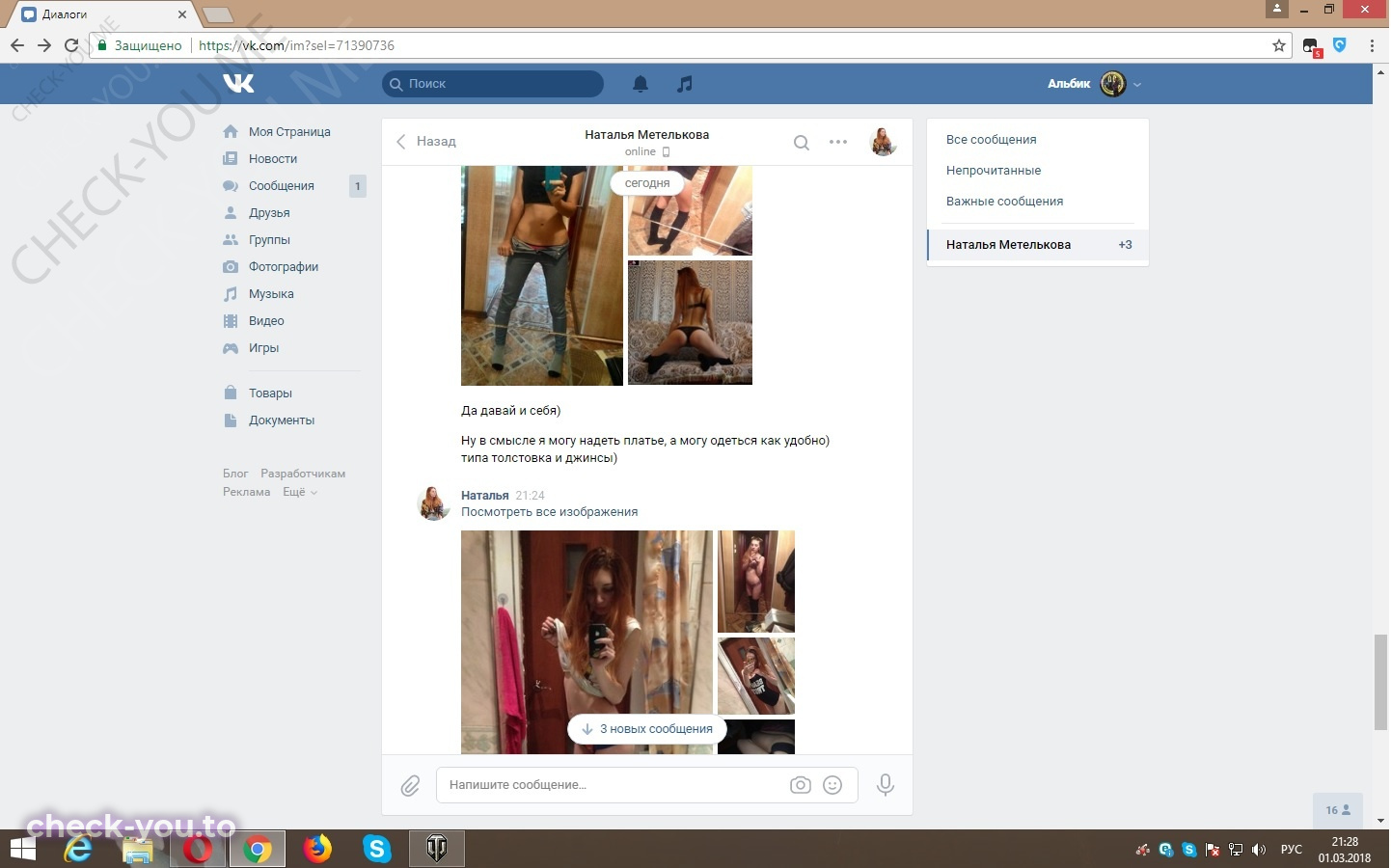Click the VK Поиск search field
Viewport: 1391px width, 868px height.
[493, 84]
